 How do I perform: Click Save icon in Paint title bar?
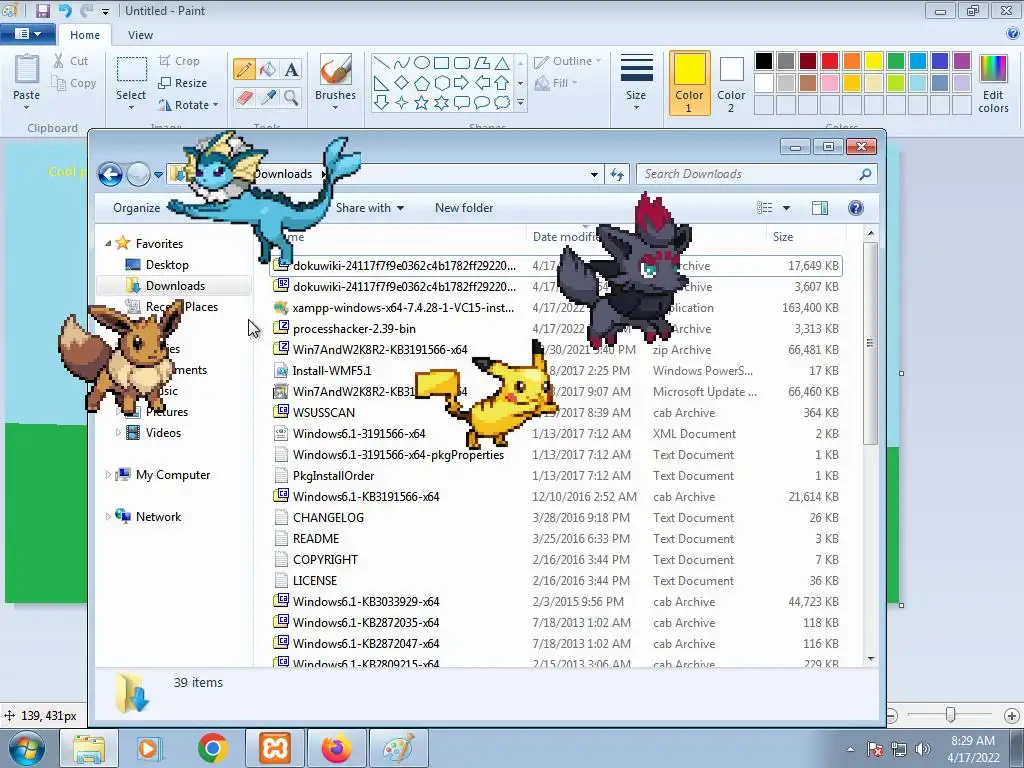point(42,10)
